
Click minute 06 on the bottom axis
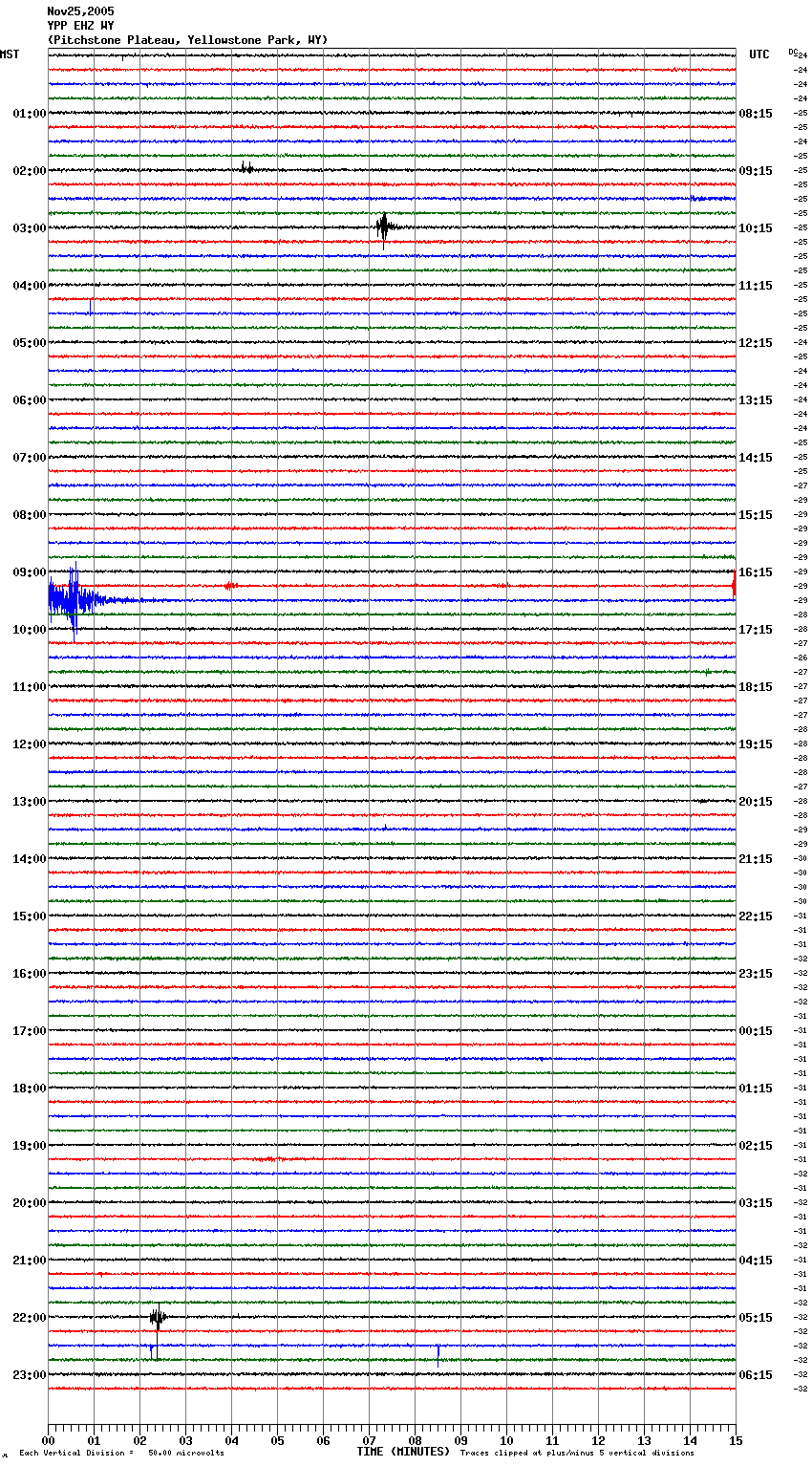click(323, 1440)
